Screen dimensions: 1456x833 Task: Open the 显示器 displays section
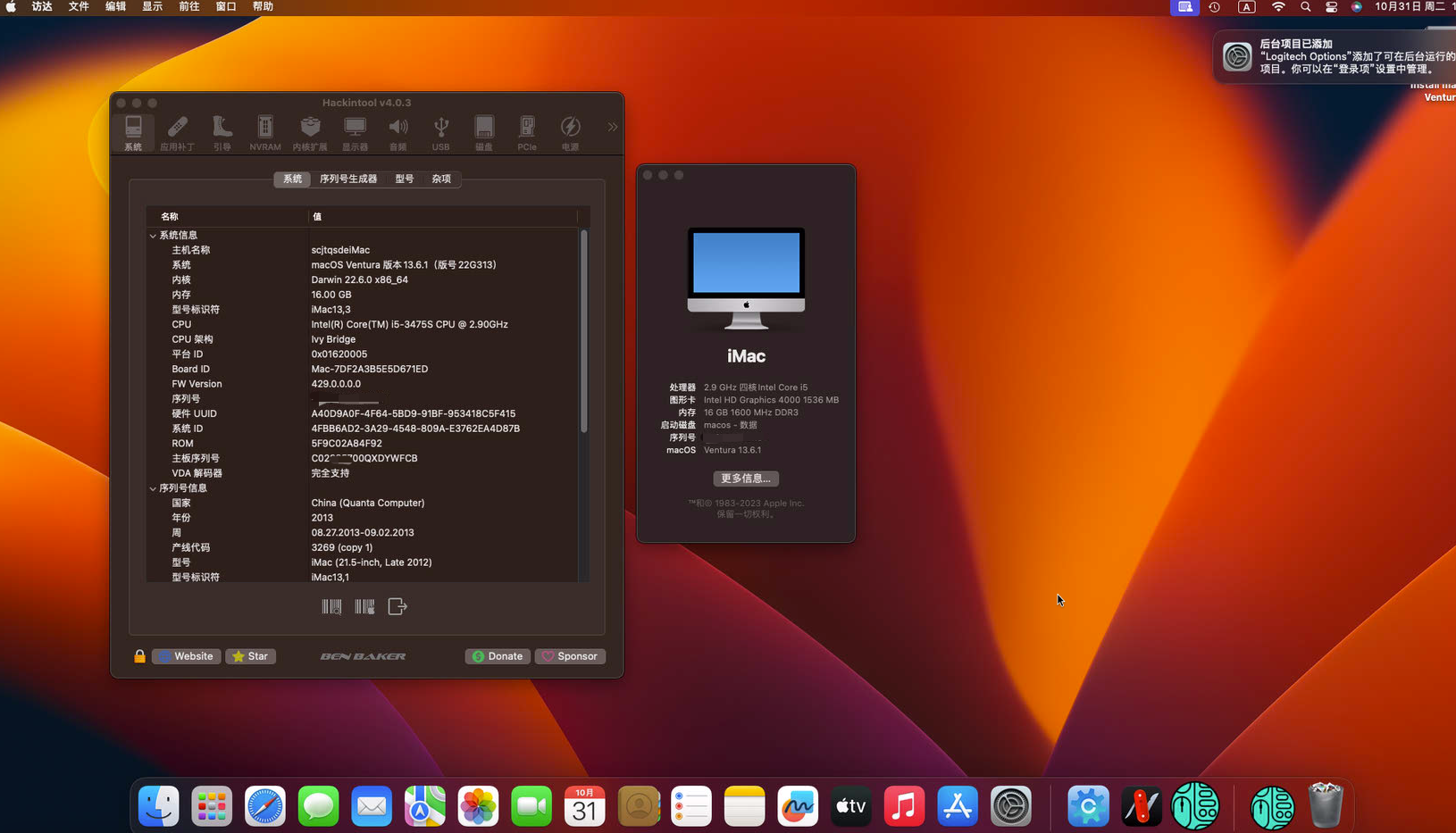[355, 133]
